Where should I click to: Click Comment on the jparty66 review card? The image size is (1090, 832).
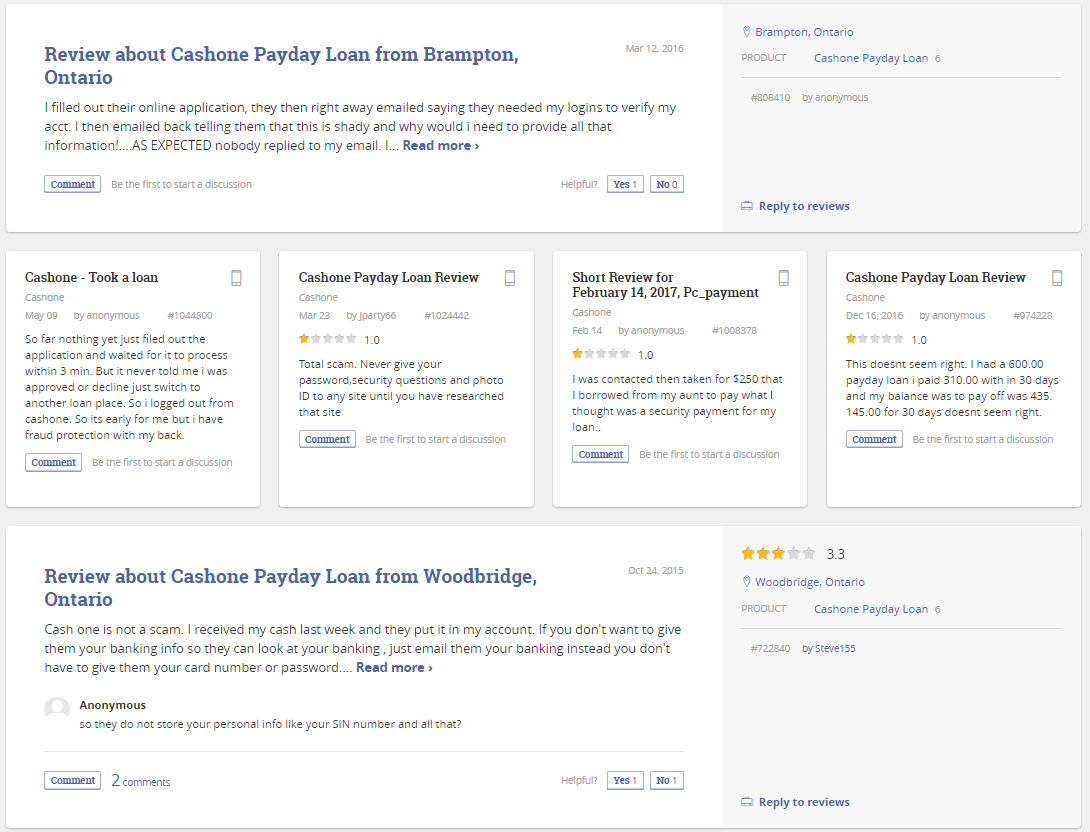pos(327,439)
